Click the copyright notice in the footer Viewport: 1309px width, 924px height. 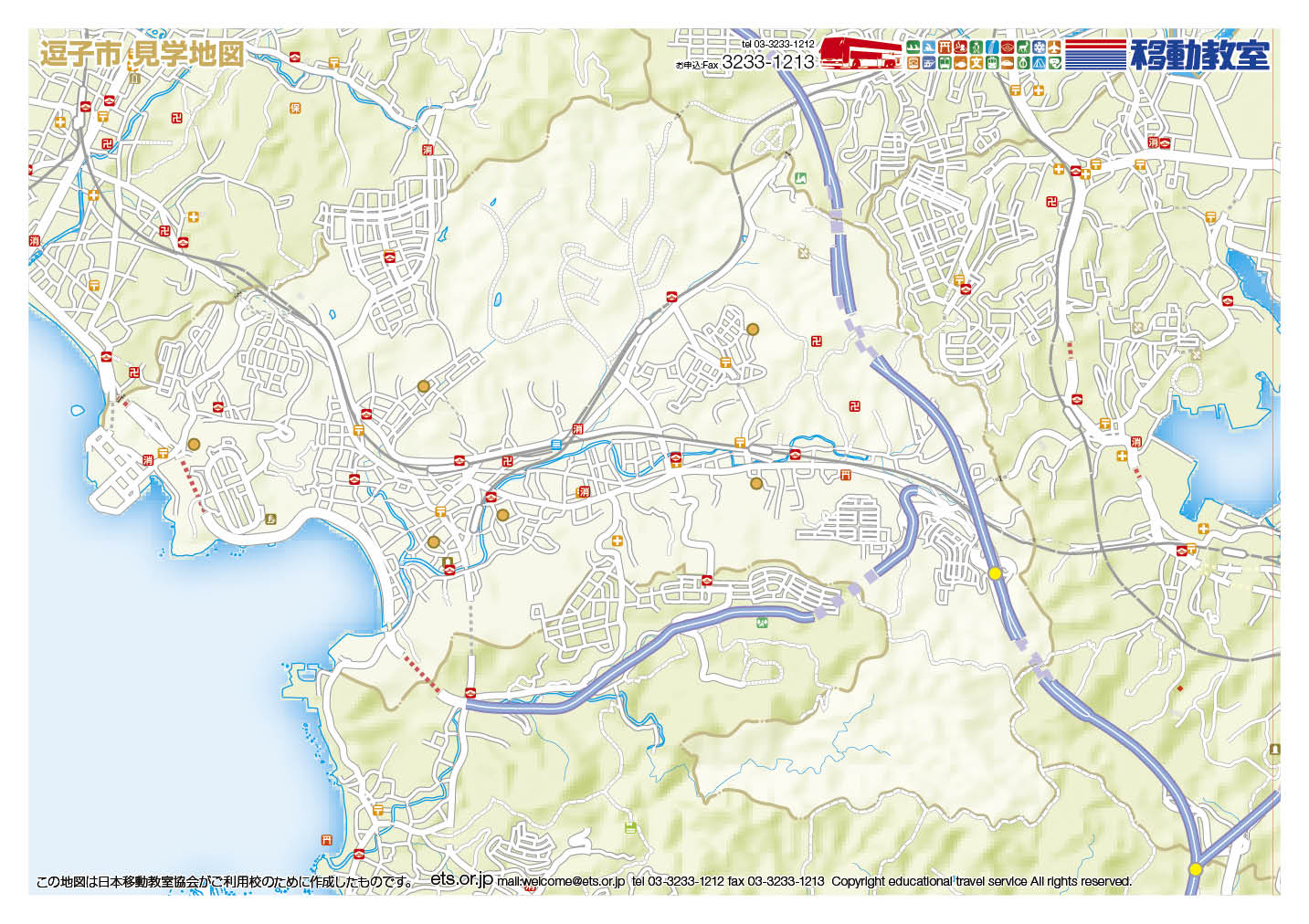[x=981, y=881]
